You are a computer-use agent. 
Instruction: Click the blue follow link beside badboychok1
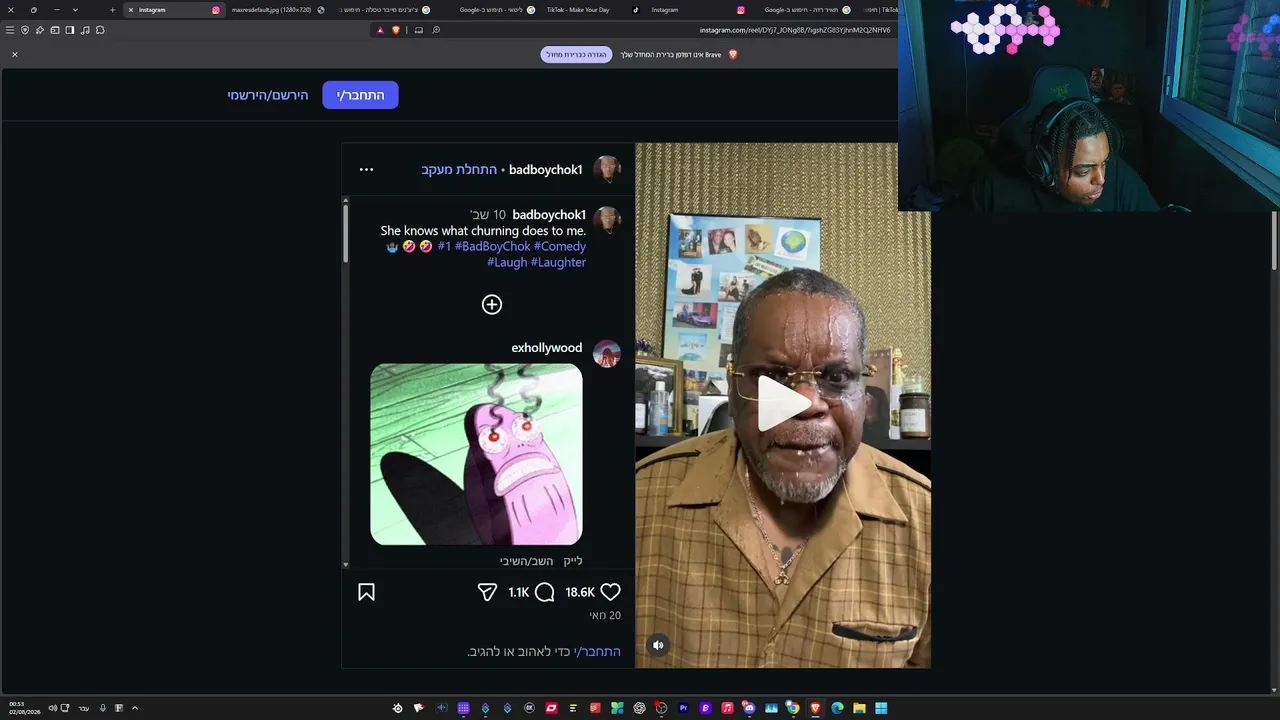(459, 169)
